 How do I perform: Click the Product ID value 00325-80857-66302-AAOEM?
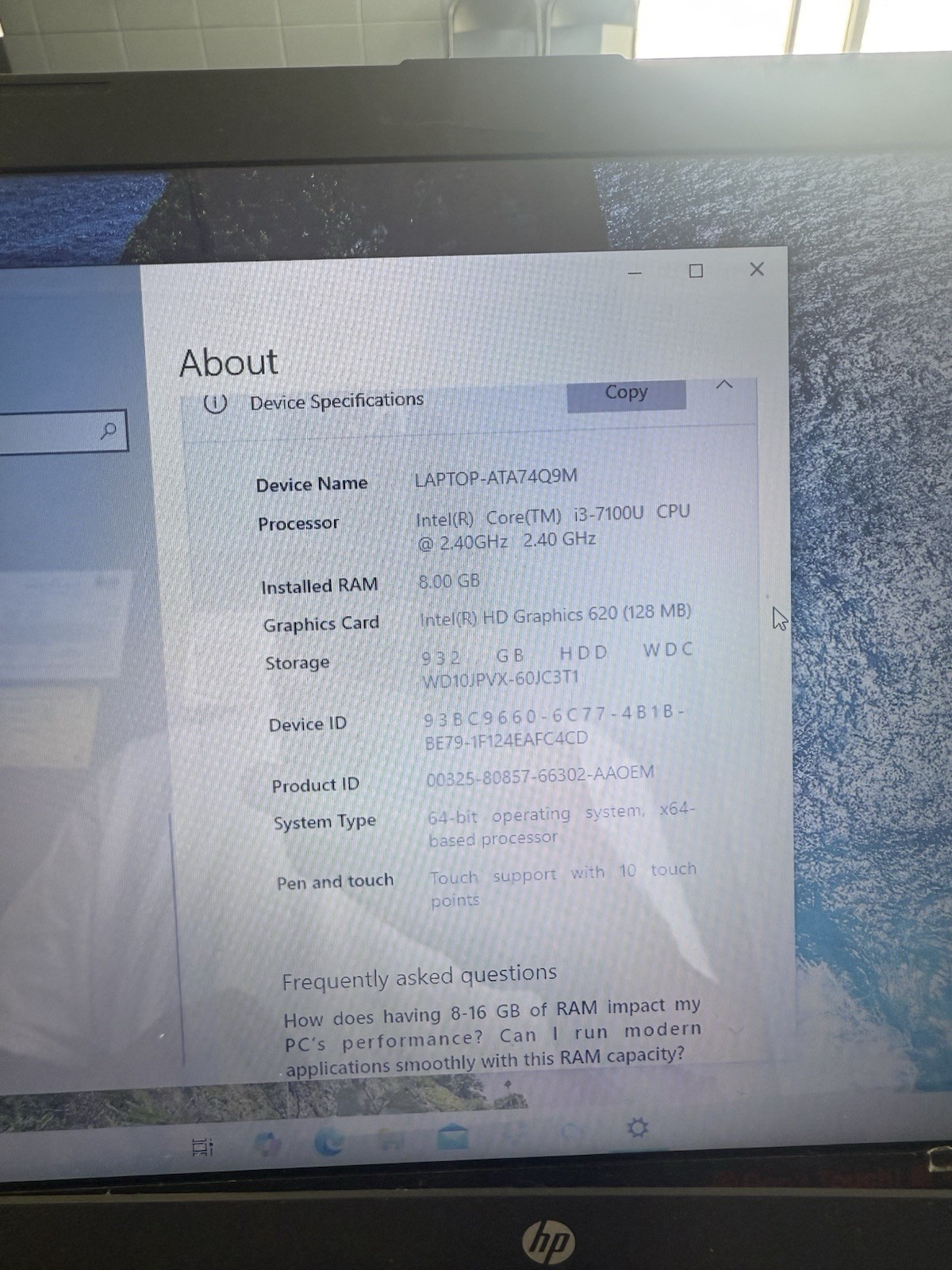pos(540,775)
